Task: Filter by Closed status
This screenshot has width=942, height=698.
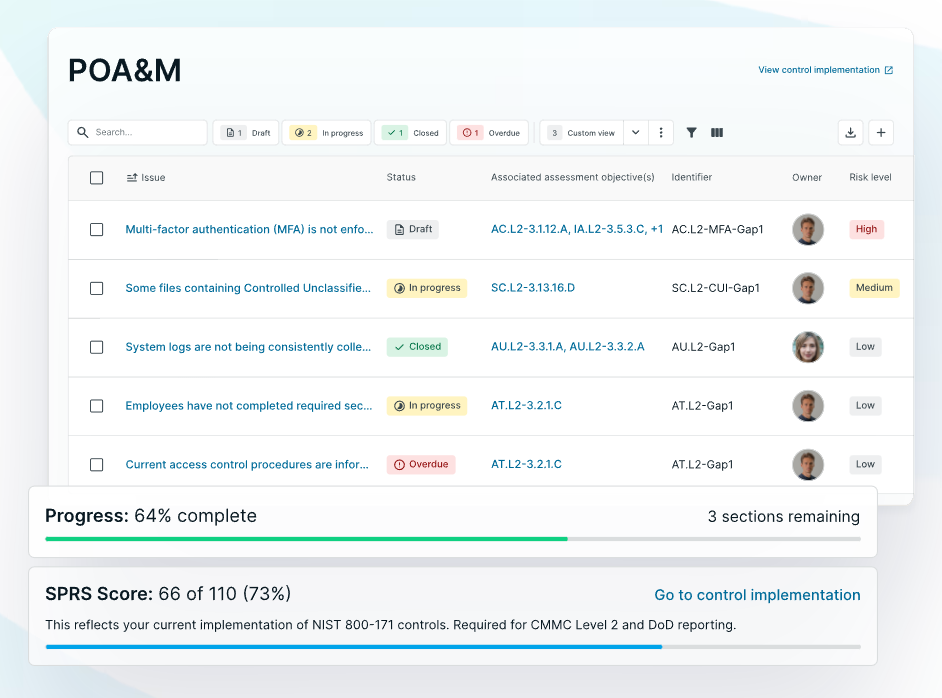Action: (x=410, y=132)
